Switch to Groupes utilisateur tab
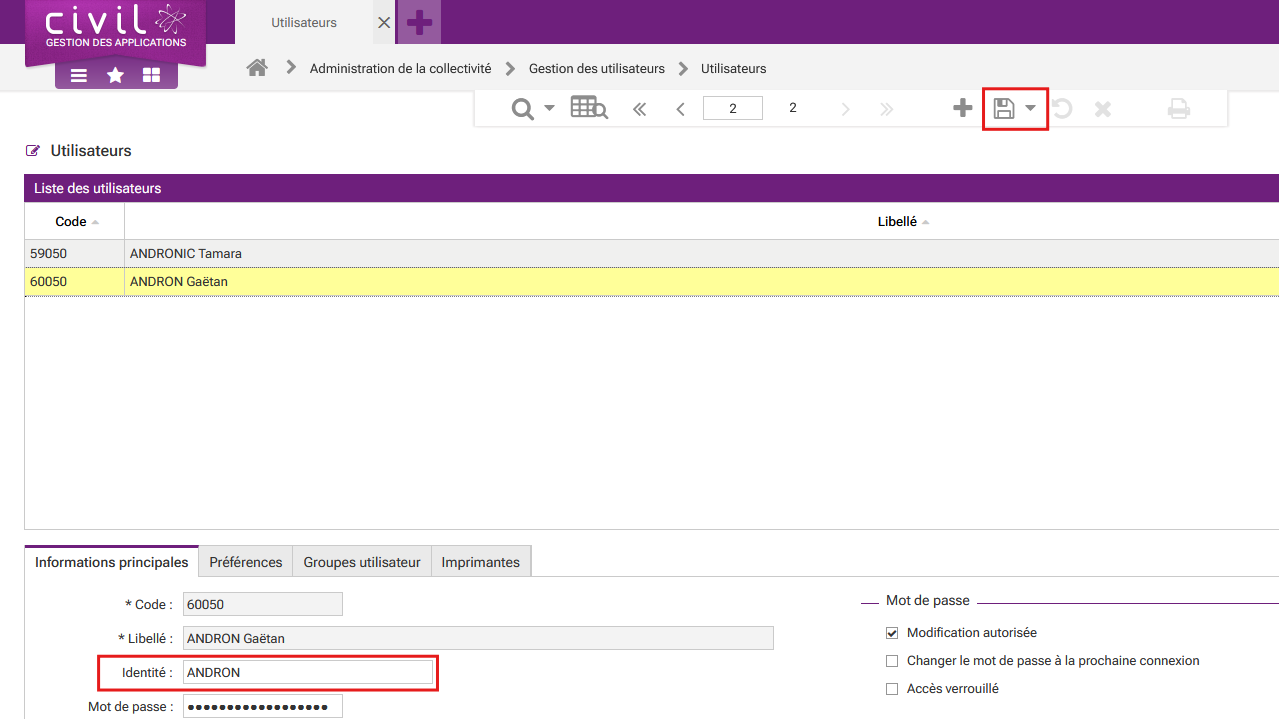 click(x=362, y=562)
